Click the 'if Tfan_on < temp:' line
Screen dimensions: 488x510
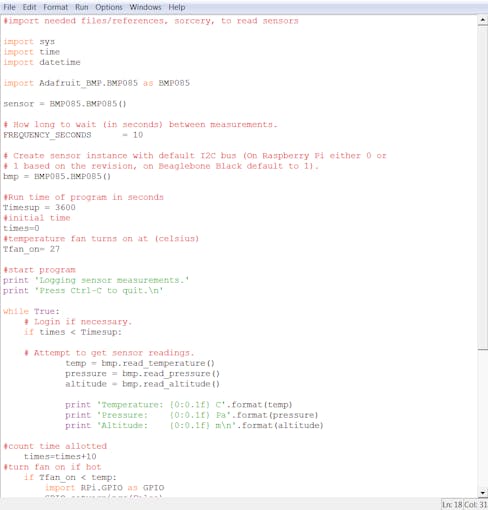(x=70, y=477)
